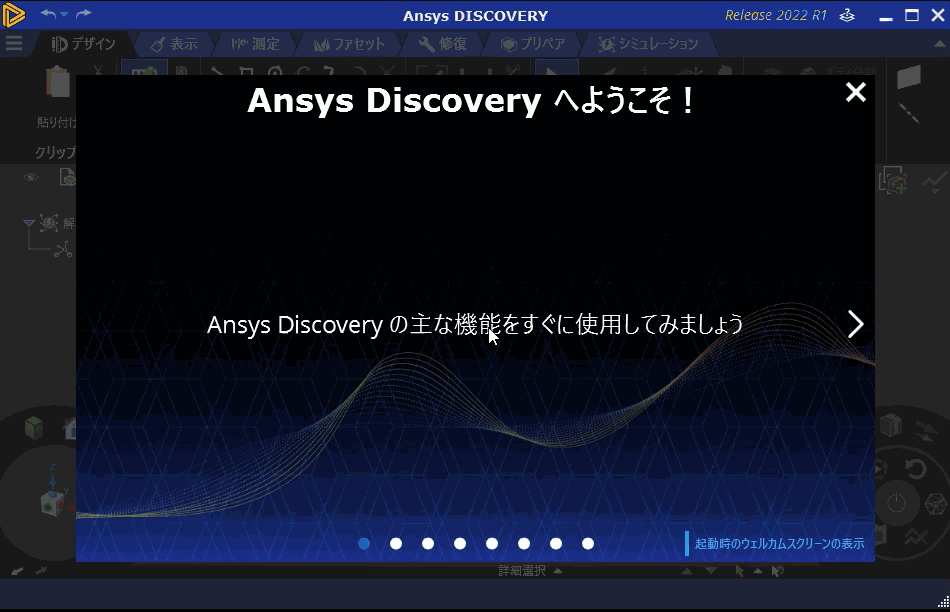Open the プリペア ribbon tab
The image size is (950, 612).
(533, 44)
